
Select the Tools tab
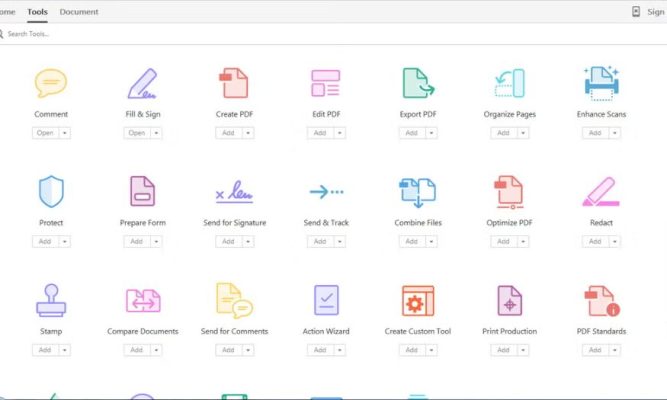(x=38, y=12)
